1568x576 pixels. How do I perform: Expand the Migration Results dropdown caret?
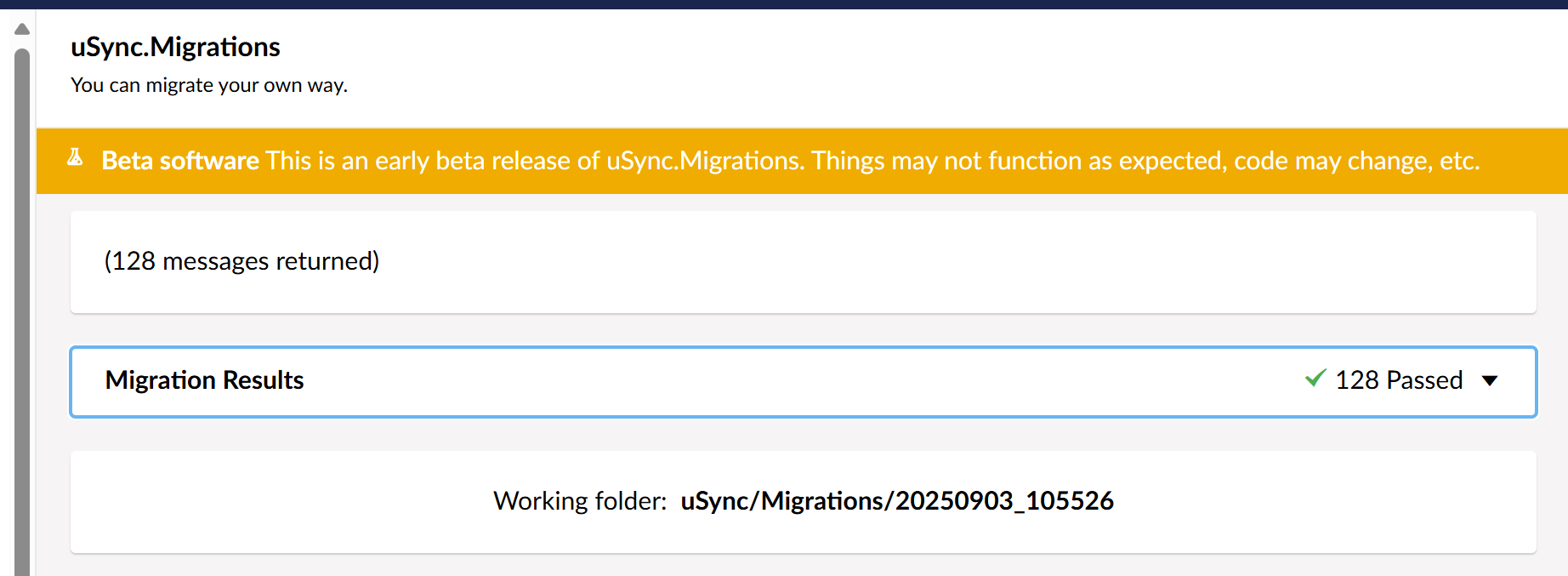click(x=1489, y=380)
